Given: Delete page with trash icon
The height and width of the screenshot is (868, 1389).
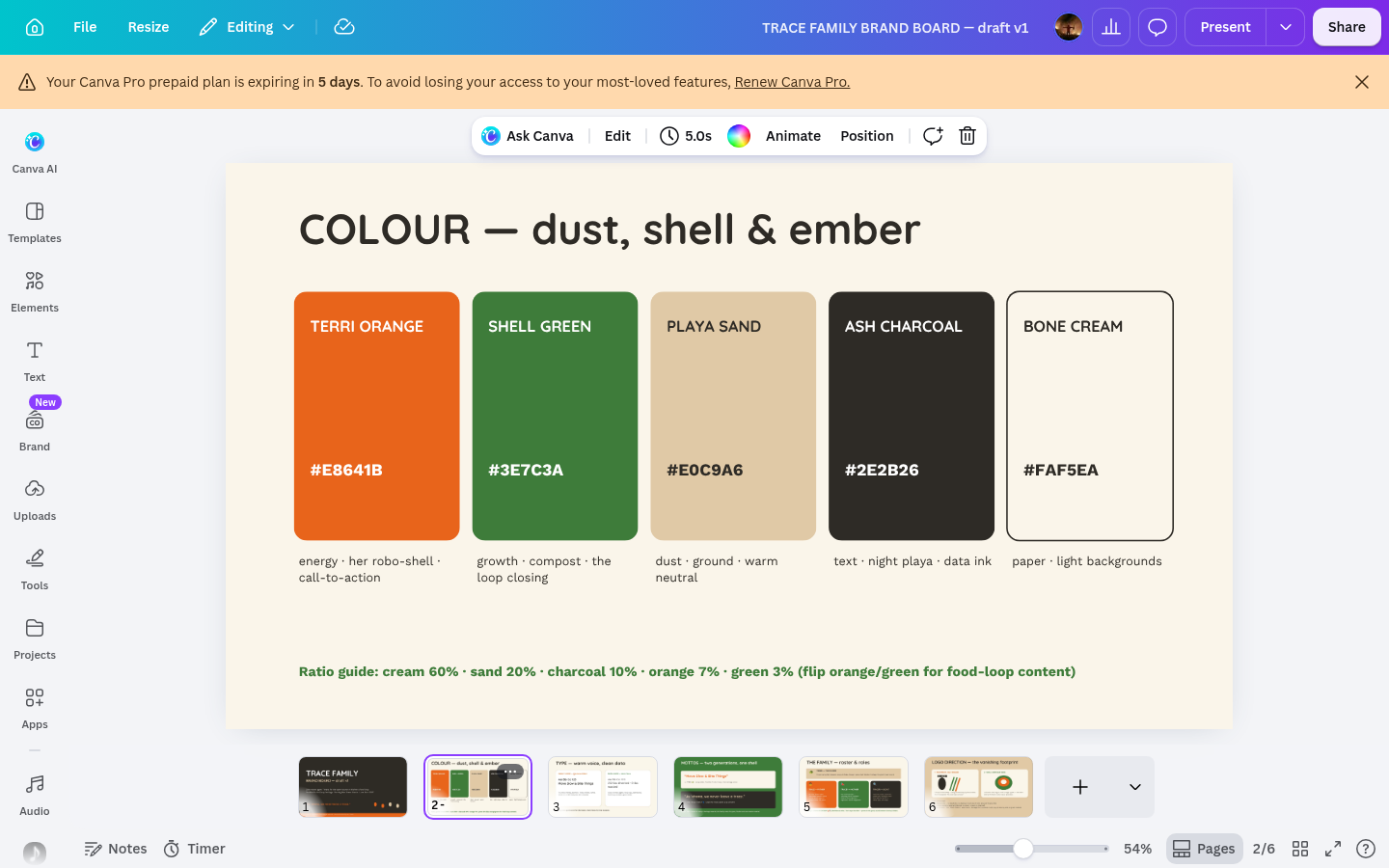Looking at the screenshot, I should click(967, 136).
